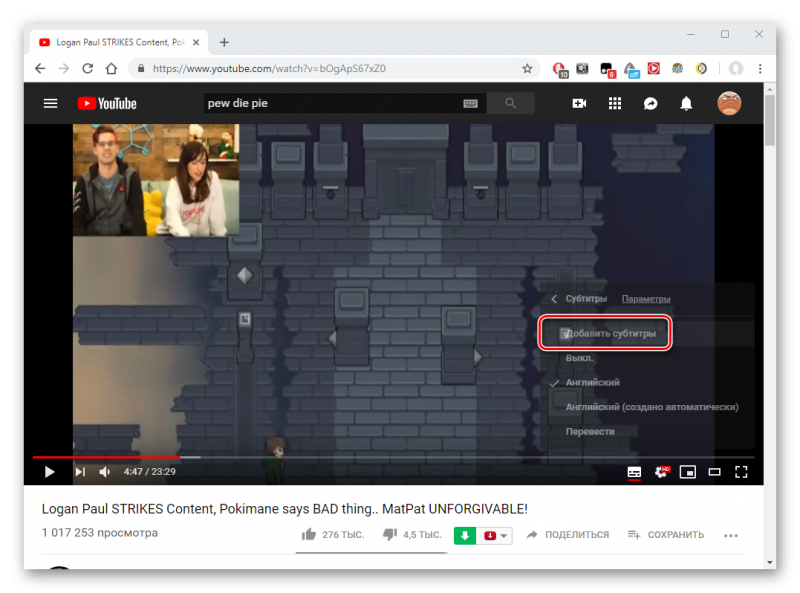Viewport: 800px width, 593px height.
Task: Go forward in browser history
Action: coord(64,68)
